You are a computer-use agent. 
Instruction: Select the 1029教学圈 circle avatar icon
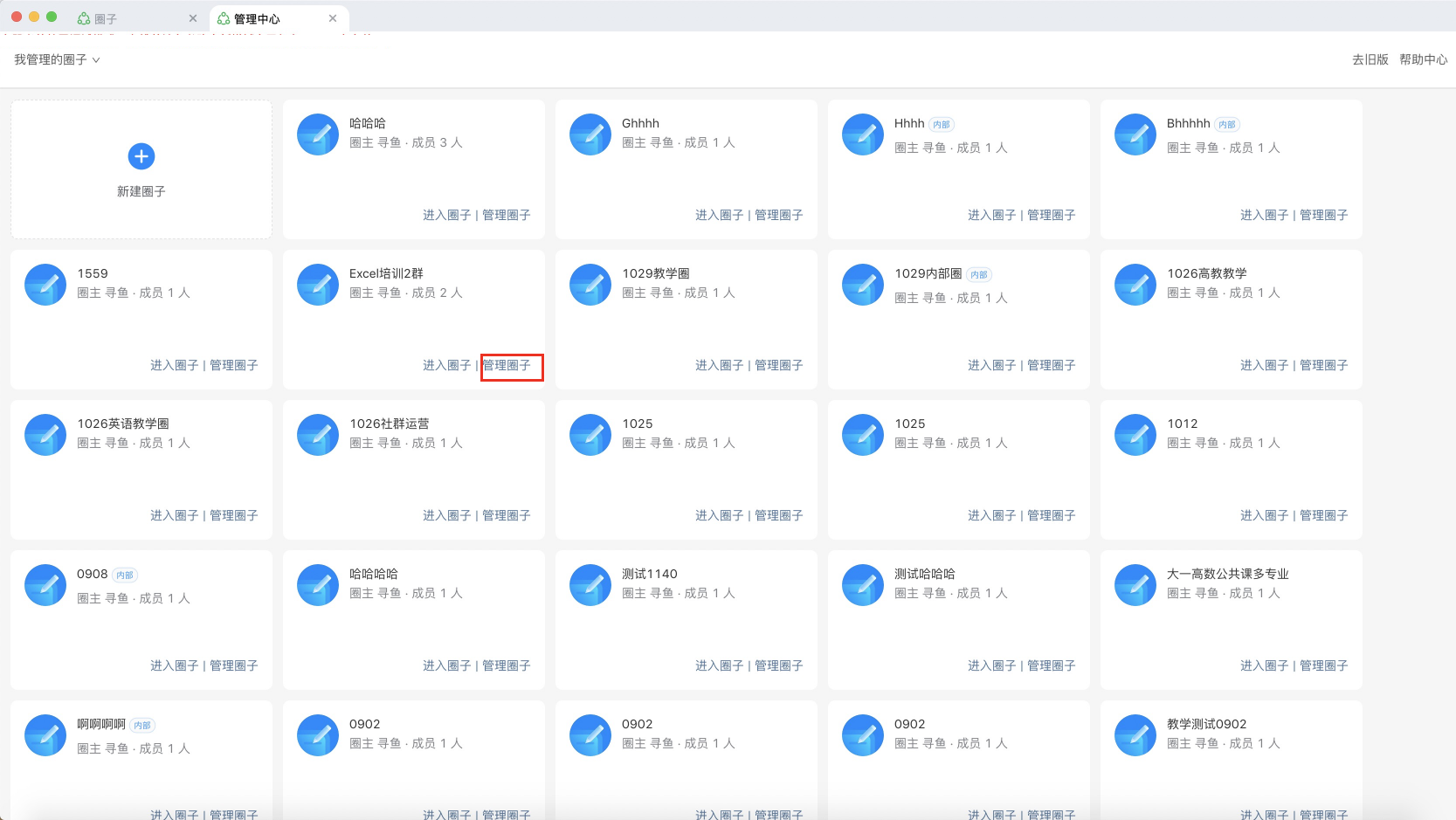[x=590, y=285]
